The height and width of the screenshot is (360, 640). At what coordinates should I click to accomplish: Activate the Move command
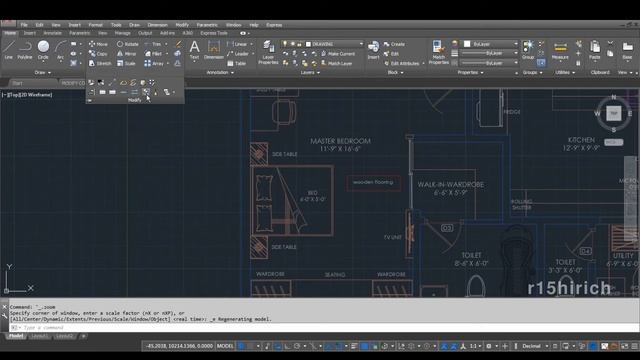coord(98,44)
